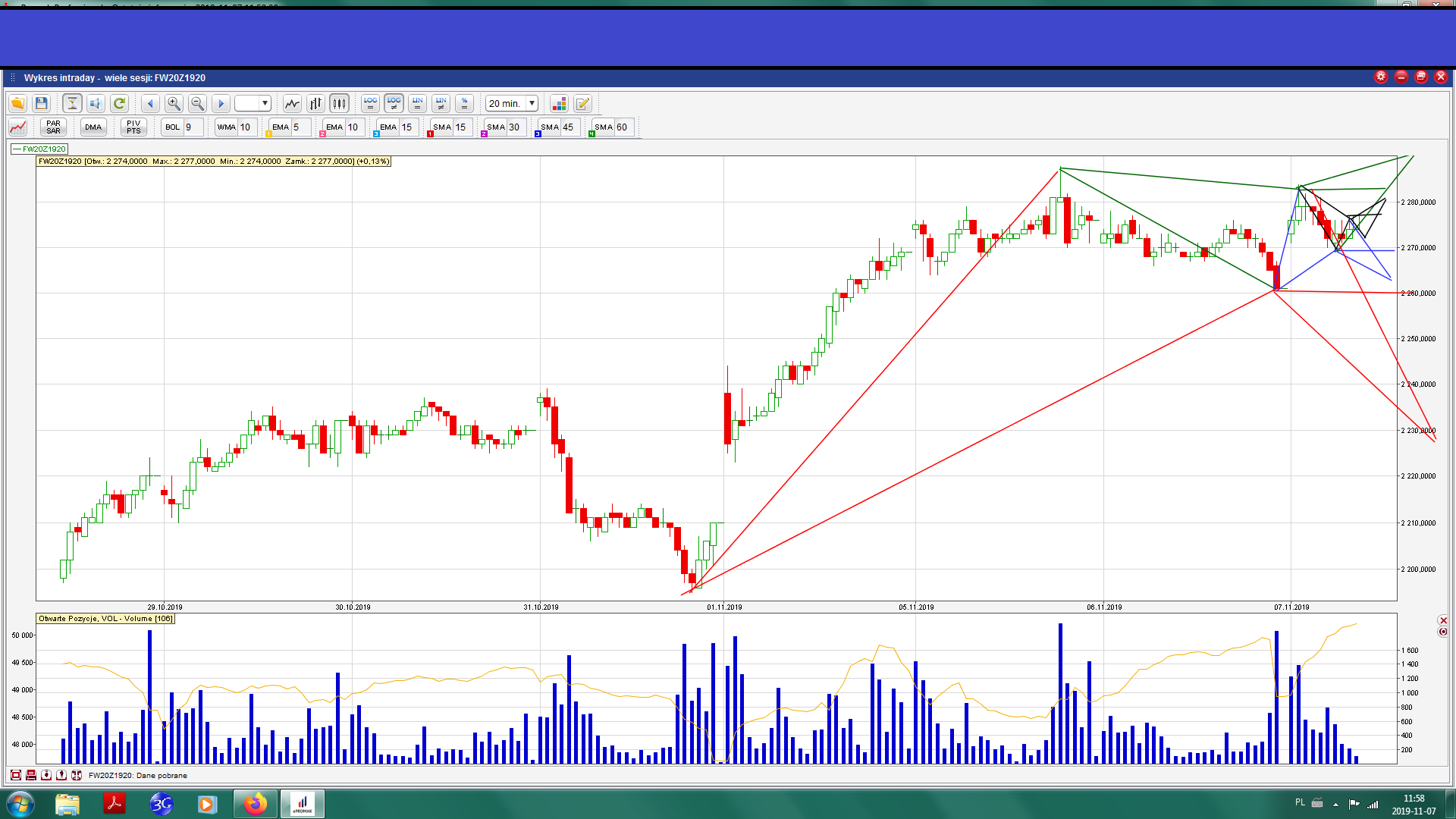
Task: Click the notepad edit pencil icon
Action: click(x=582, y=104)
